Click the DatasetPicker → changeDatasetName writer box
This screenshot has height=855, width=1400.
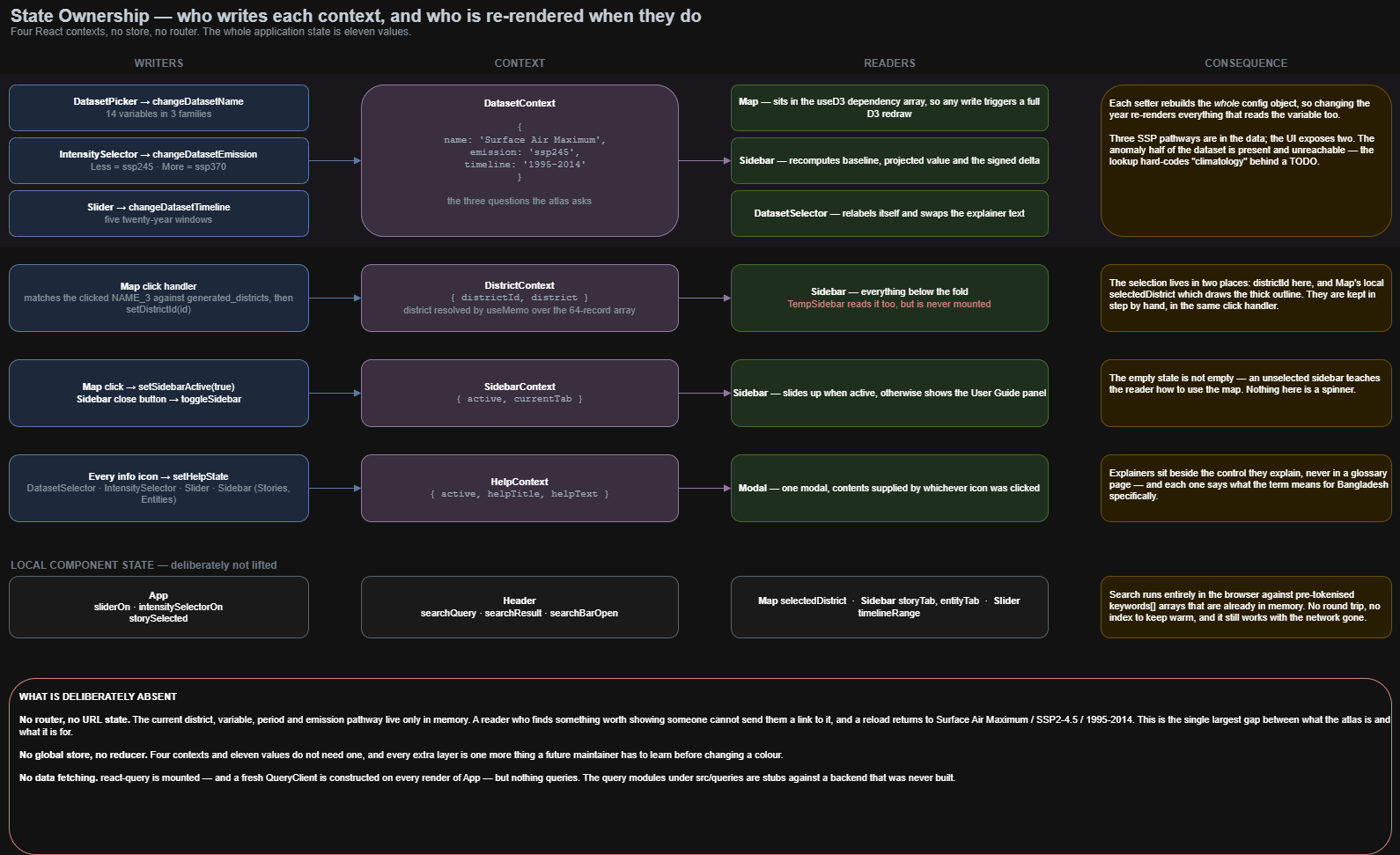click(x=158, y=107)
